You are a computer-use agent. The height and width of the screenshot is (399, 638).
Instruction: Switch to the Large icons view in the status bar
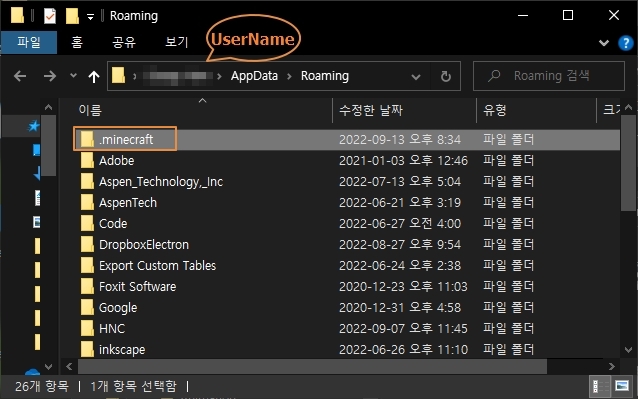coord(622,386)
